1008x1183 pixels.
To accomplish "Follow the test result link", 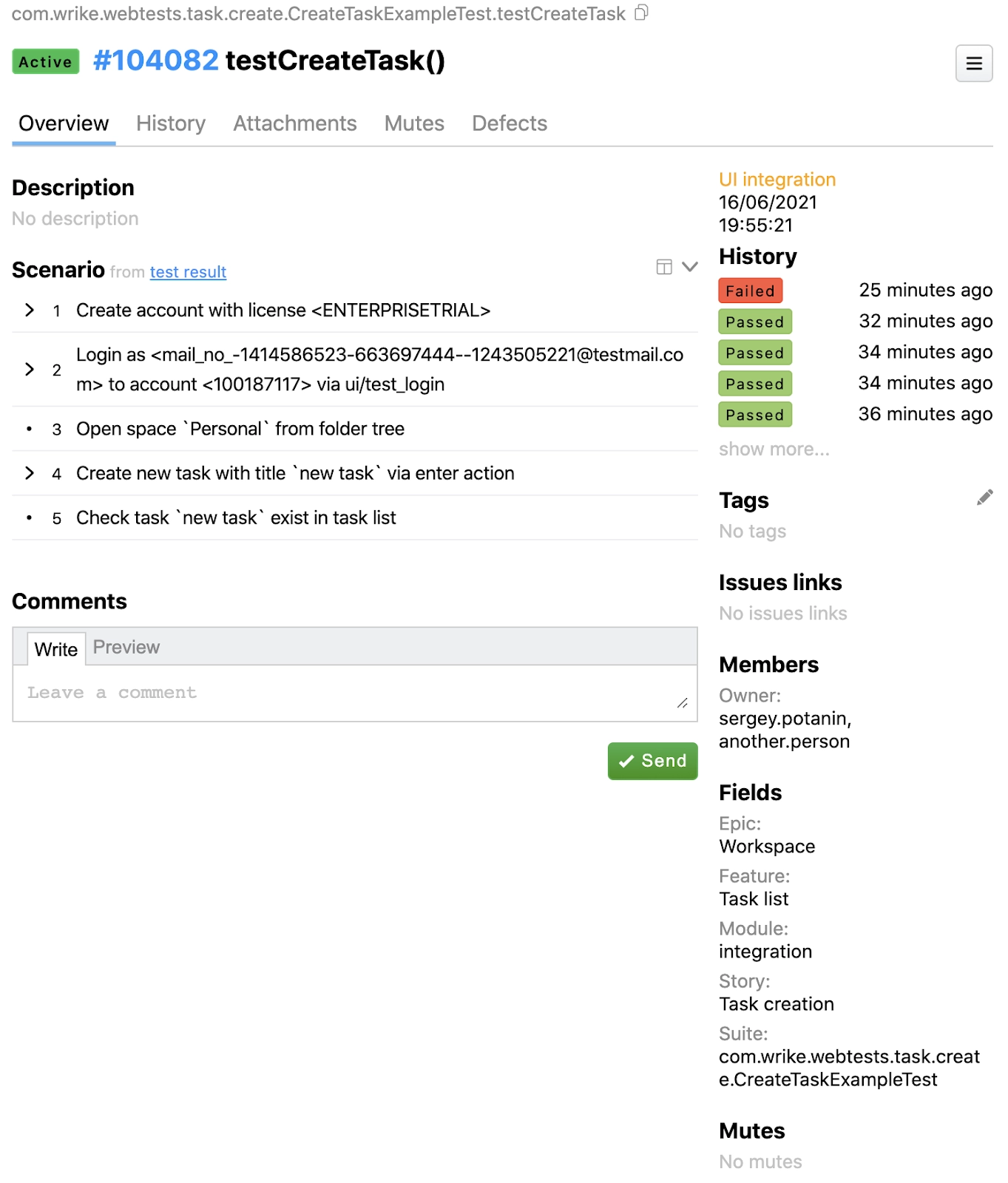I will [188, 272].
